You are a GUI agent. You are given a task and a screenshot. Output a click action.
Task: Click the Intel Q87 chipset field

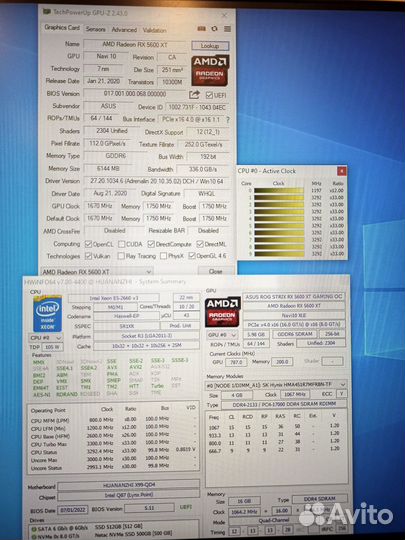pyautogui.click(x=128, y=495)
